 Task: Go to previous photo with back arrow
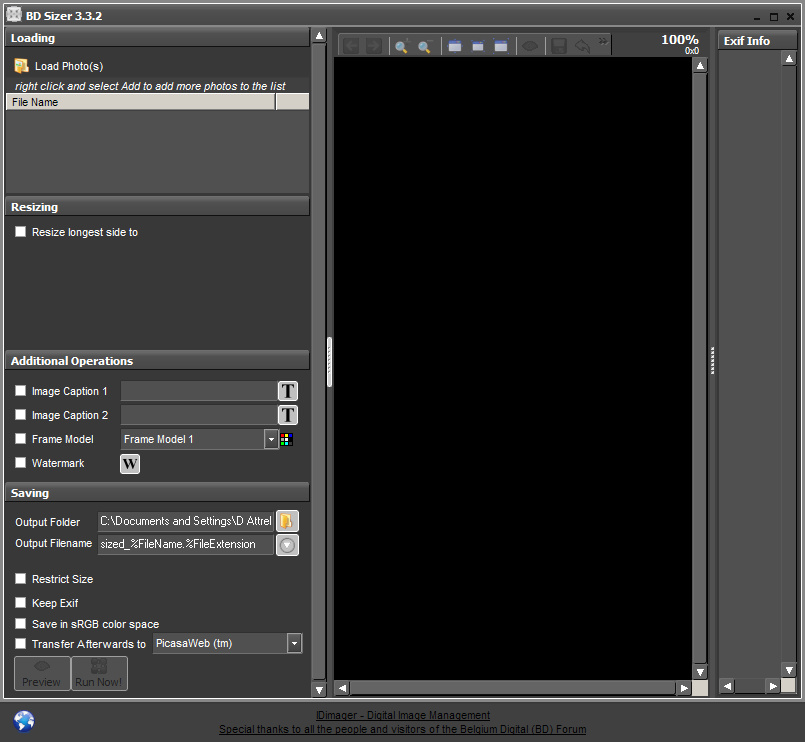[351, 46]
